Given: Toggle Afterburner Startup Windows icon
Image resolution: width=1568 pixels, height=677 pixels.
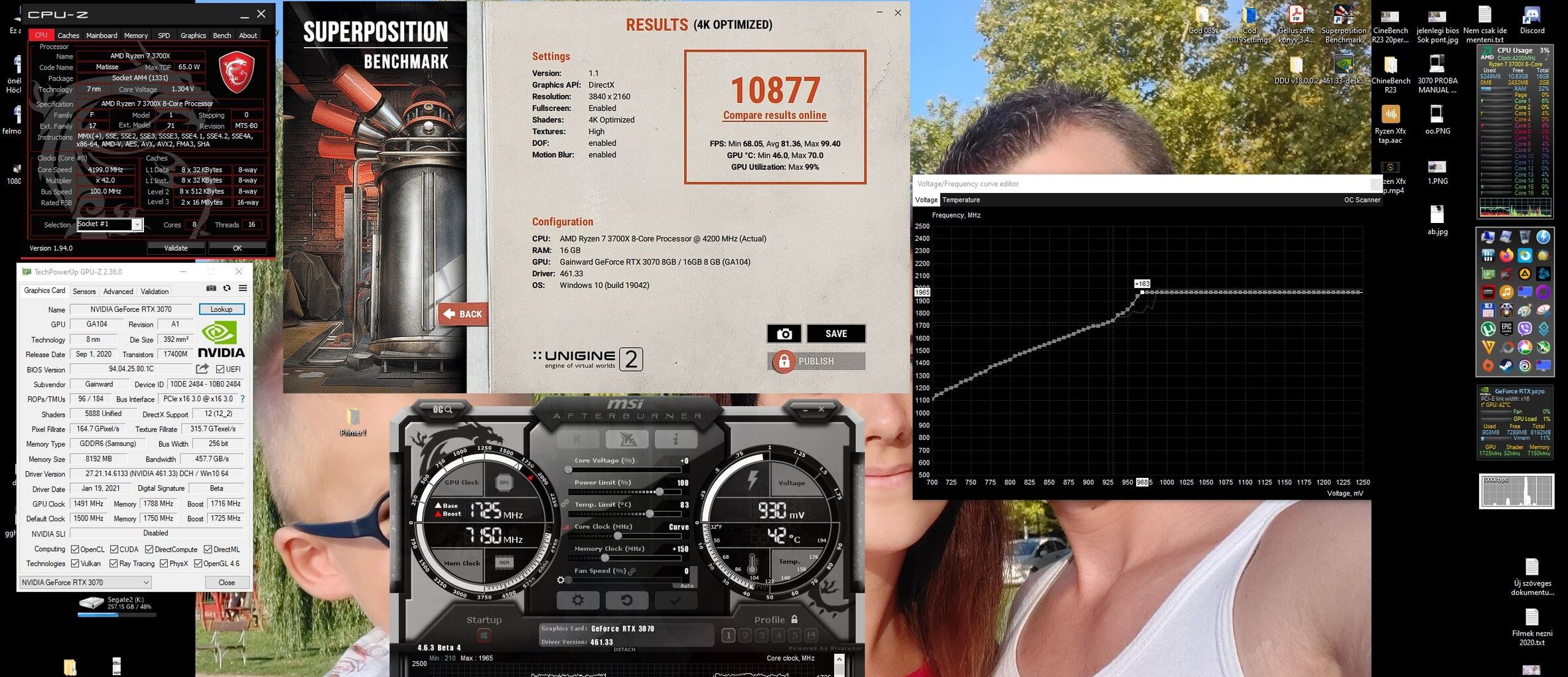Looking at the screenshot, I should (x=484, y=636).
